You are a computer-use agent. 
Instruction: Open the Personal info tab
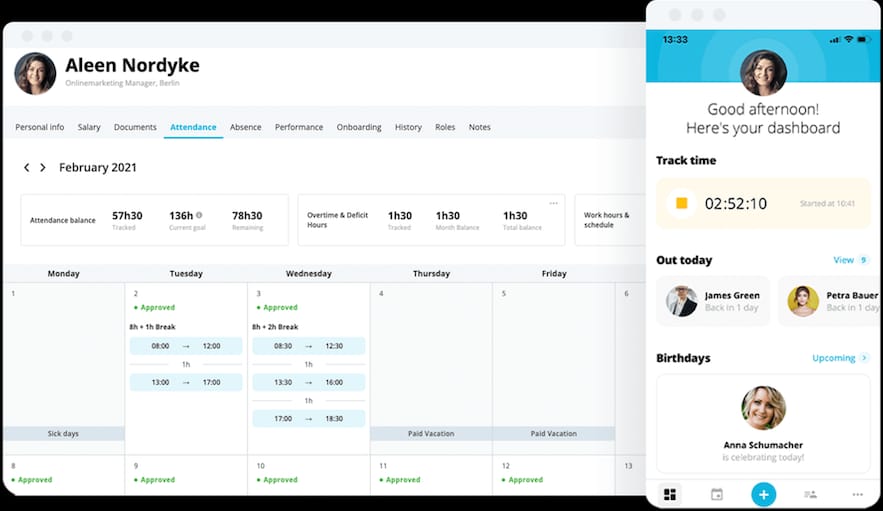39,127
